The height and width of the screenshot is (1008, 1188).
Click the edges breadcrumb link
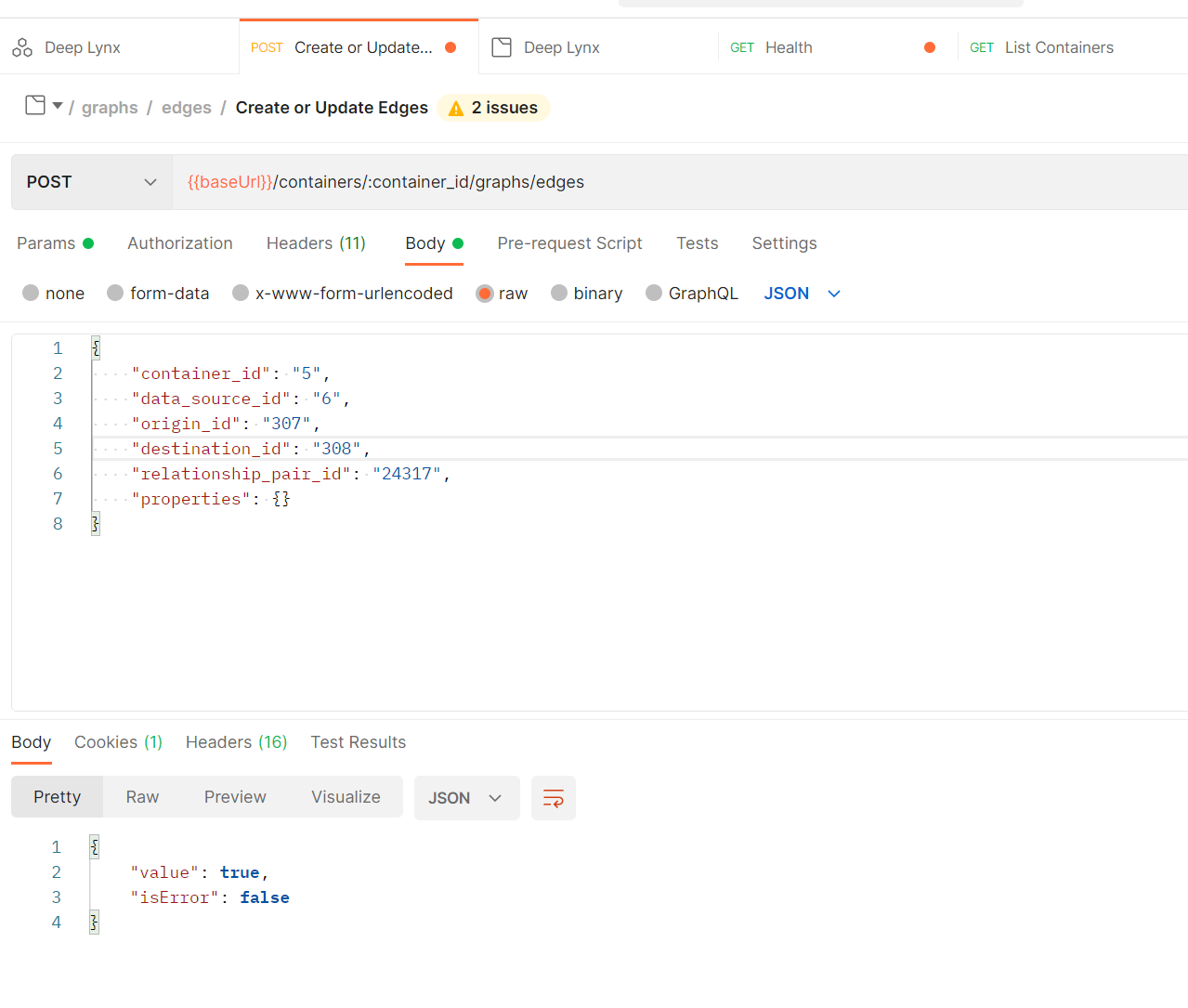tap(187, 108)
